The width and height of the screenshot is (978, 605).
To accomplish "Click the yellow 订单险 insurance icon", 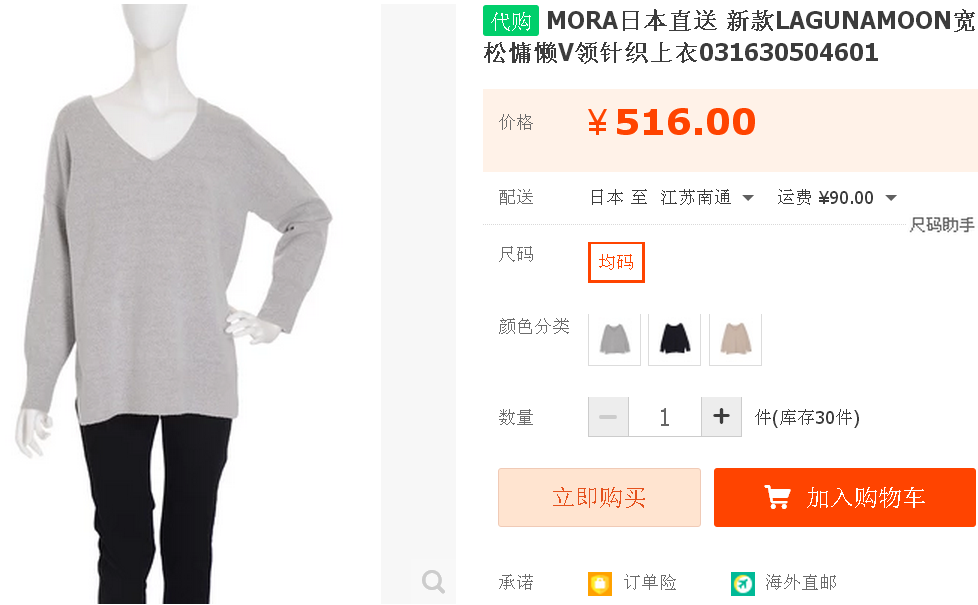I will [x=599, y=584].
